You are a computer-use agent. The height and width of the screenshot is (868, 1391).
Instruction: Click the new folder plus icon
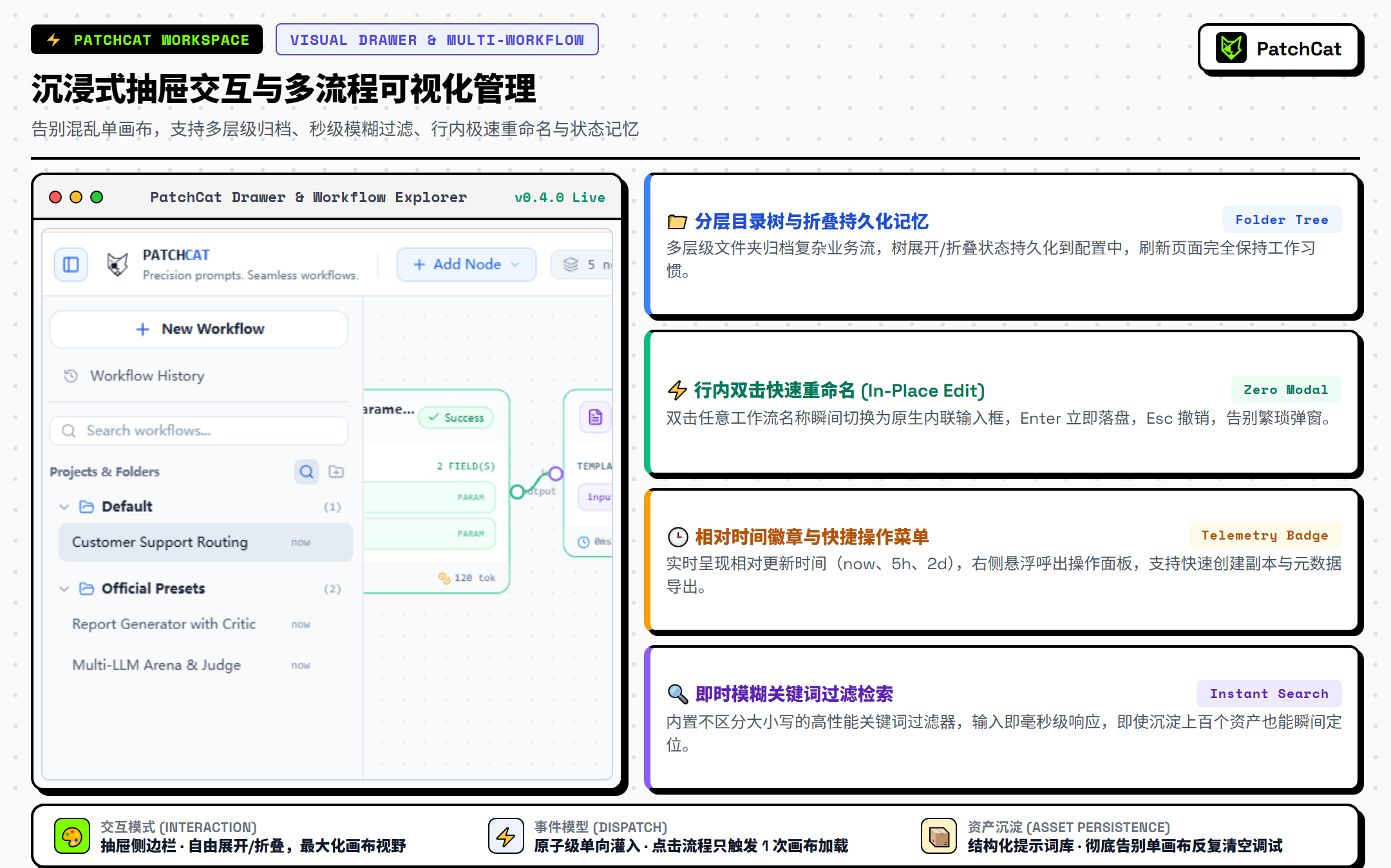336,472
